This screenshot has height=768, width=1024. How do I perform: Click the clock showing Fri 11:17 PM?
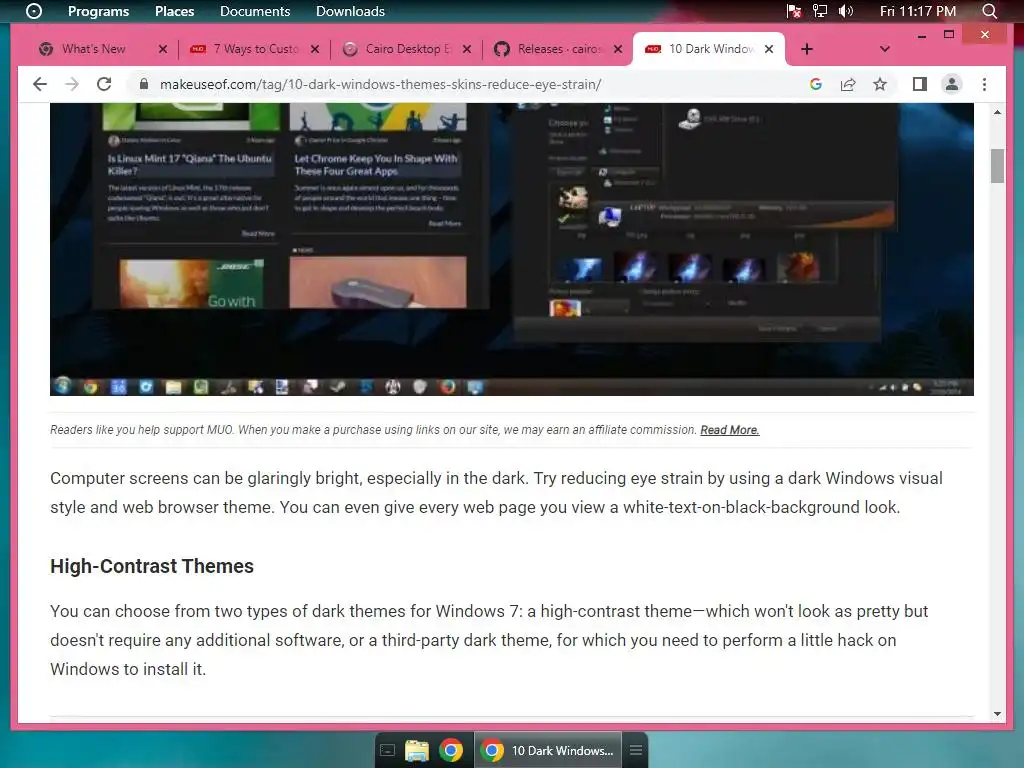918,11
